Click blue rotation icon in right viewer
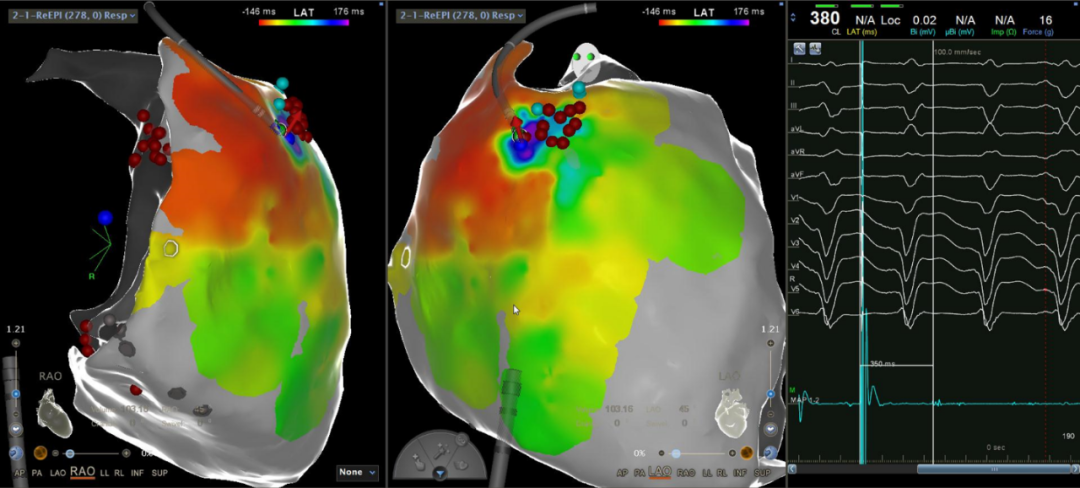 [x=771, y=453]
